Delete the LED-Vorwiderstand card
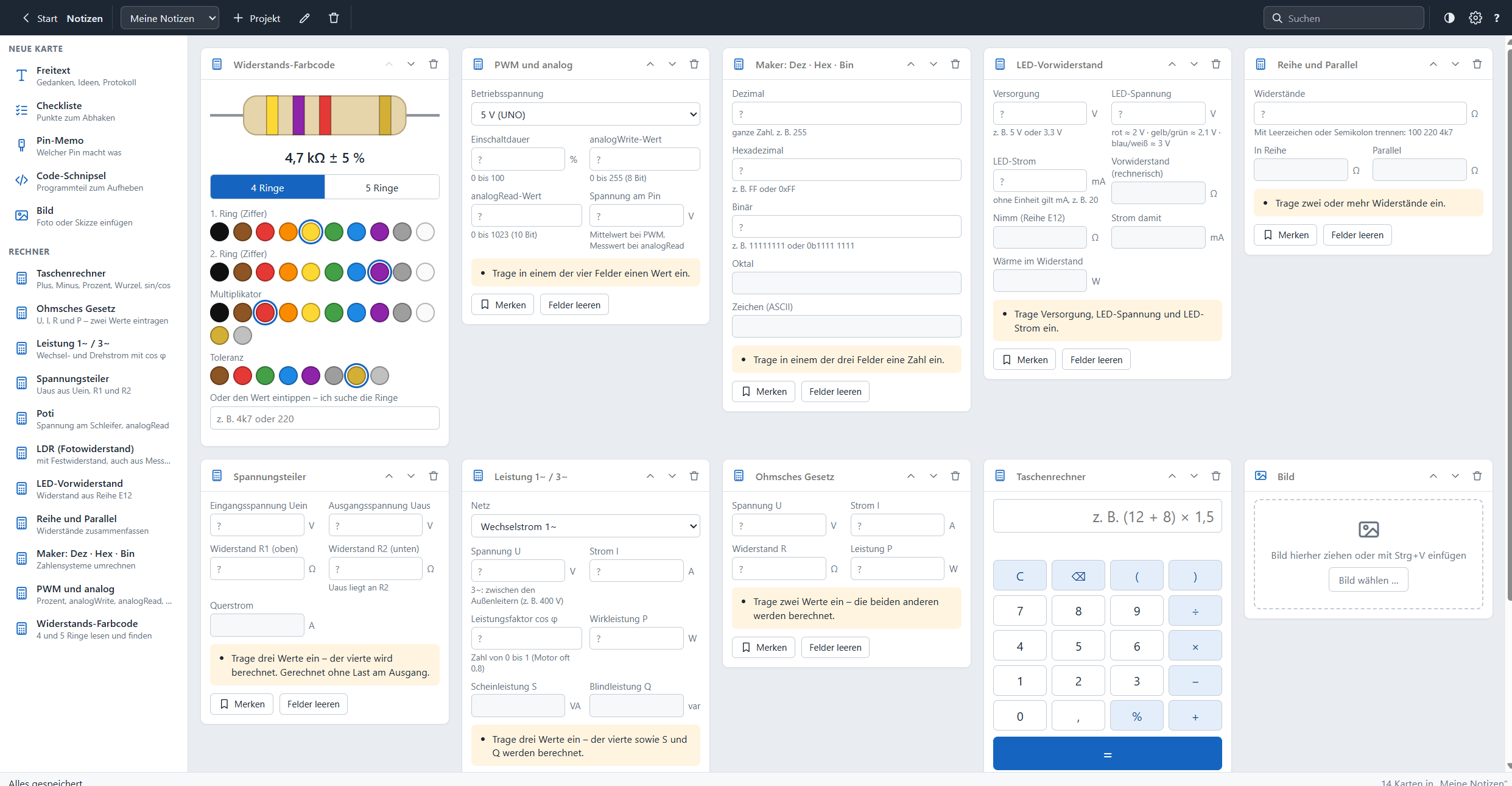Screen dimensions: 1512x786 (1216, 65)
